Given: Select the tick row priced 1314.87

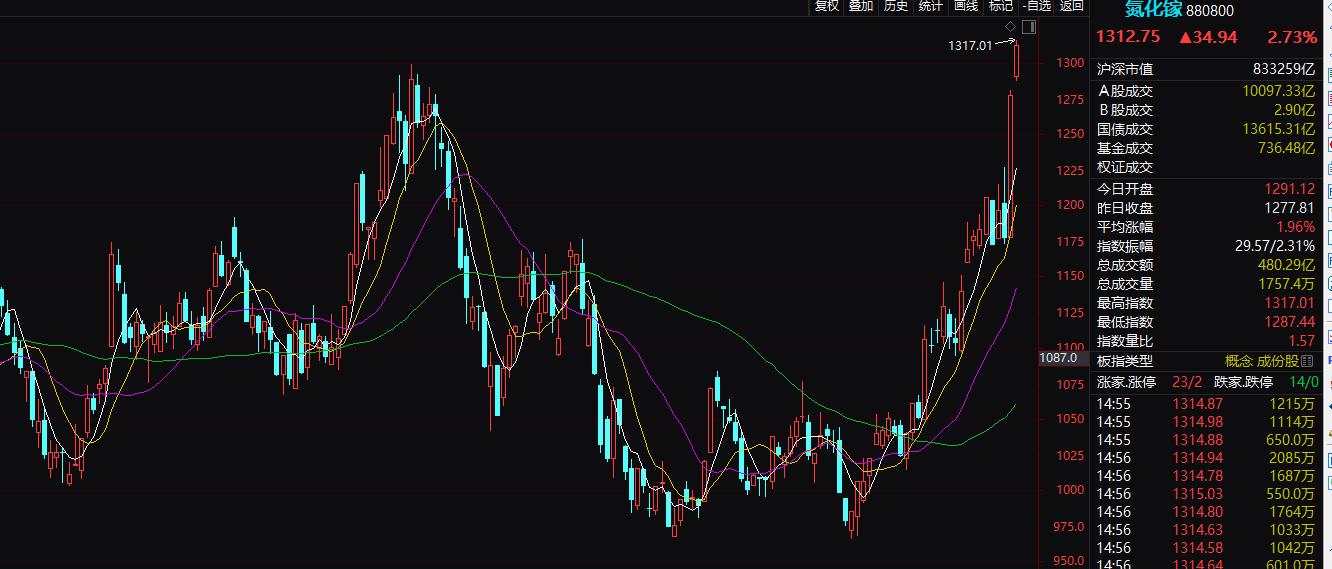Looking at the screenshot, I should [1206, 403].
